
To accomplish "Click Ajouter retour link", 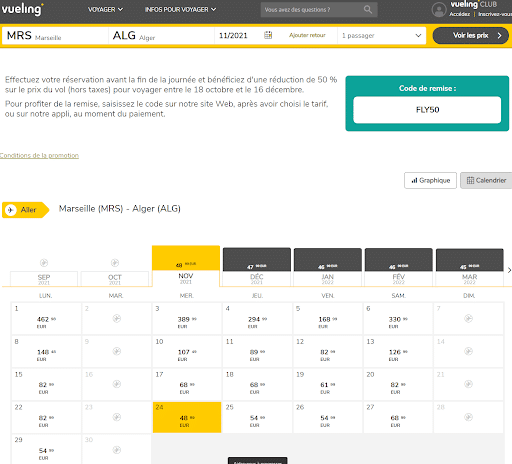I will click(307, 35).
